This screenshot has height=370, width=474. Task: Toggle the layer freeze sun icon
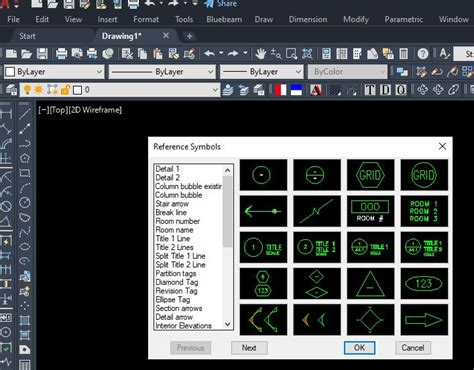click(39, 89)
